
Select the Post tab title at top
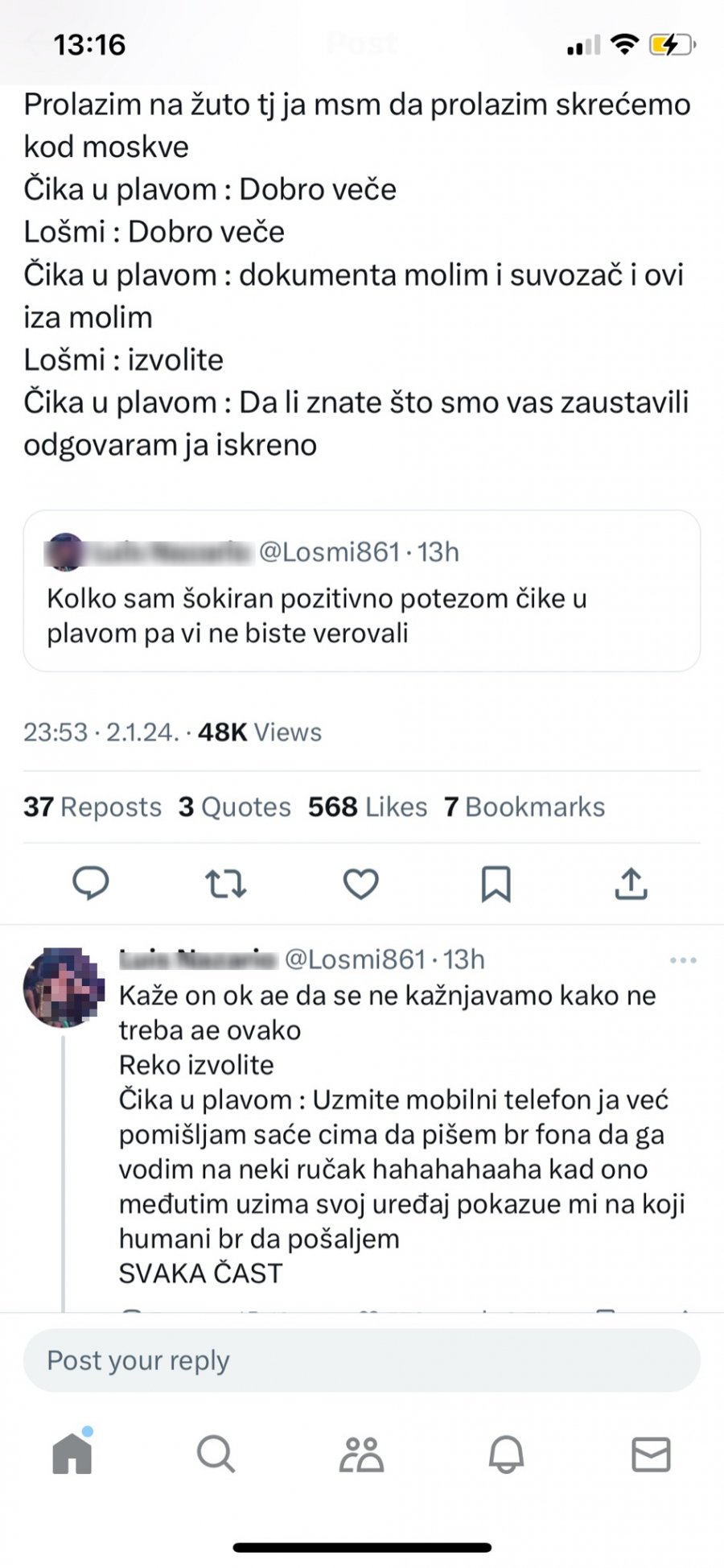pos(361,43)
